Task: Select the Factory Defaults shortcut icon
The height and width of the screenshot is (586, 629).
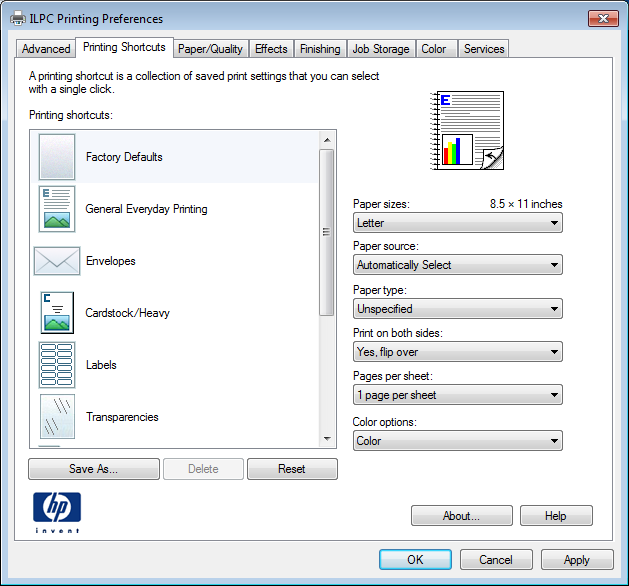Action: click(x=57, y=157)
